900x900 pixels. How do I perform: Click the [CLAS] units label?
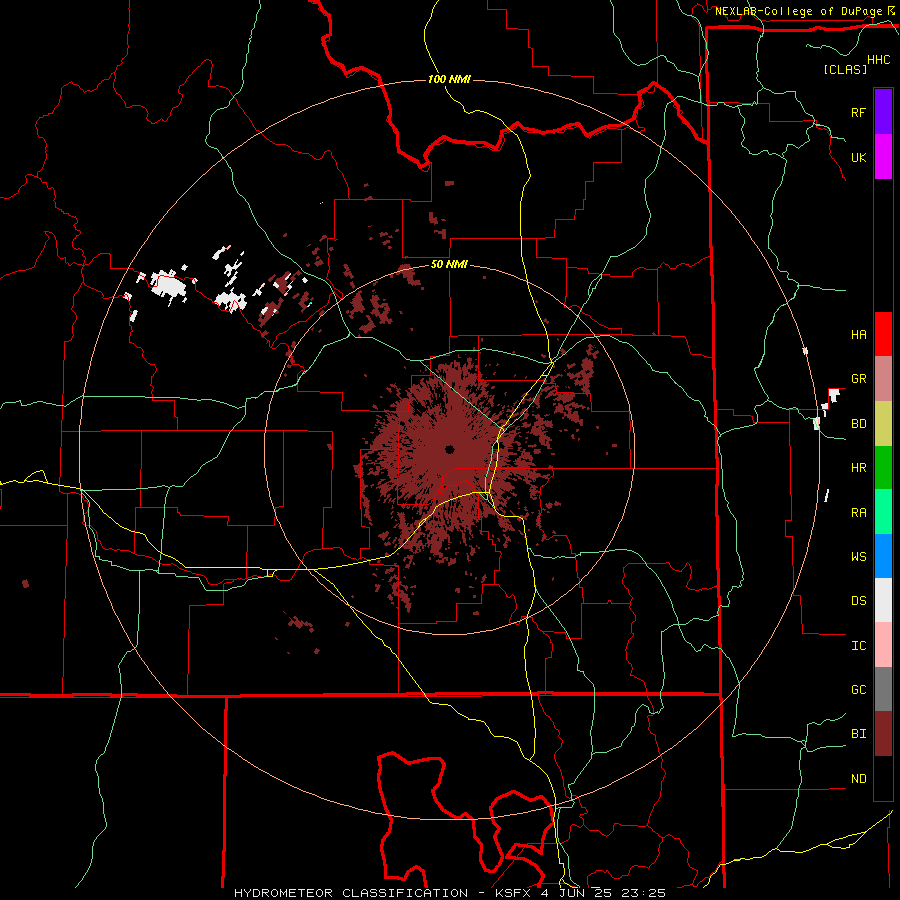(x=845, y=69)
